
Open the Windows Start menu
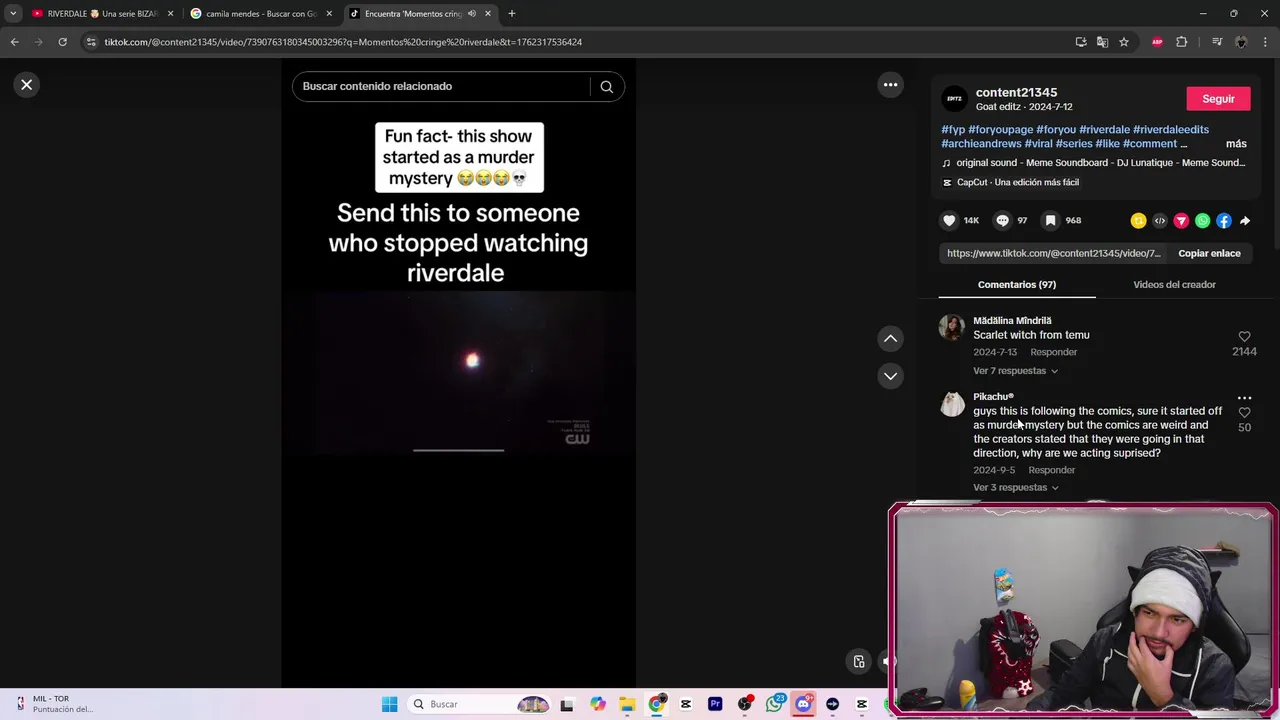point(389,704)
